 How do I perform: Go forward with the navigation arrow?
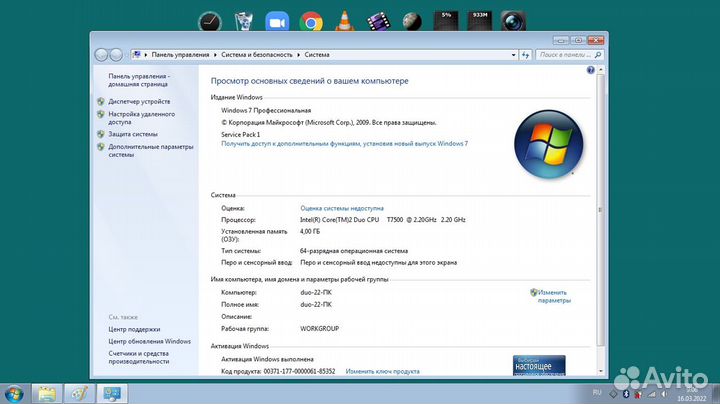pos(116,55)
